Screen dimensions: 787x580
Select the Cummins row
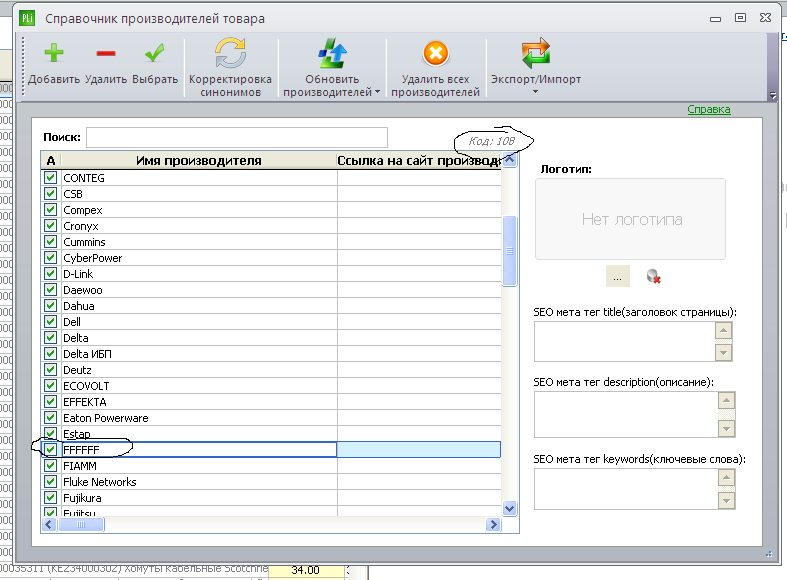pos(271,242)
